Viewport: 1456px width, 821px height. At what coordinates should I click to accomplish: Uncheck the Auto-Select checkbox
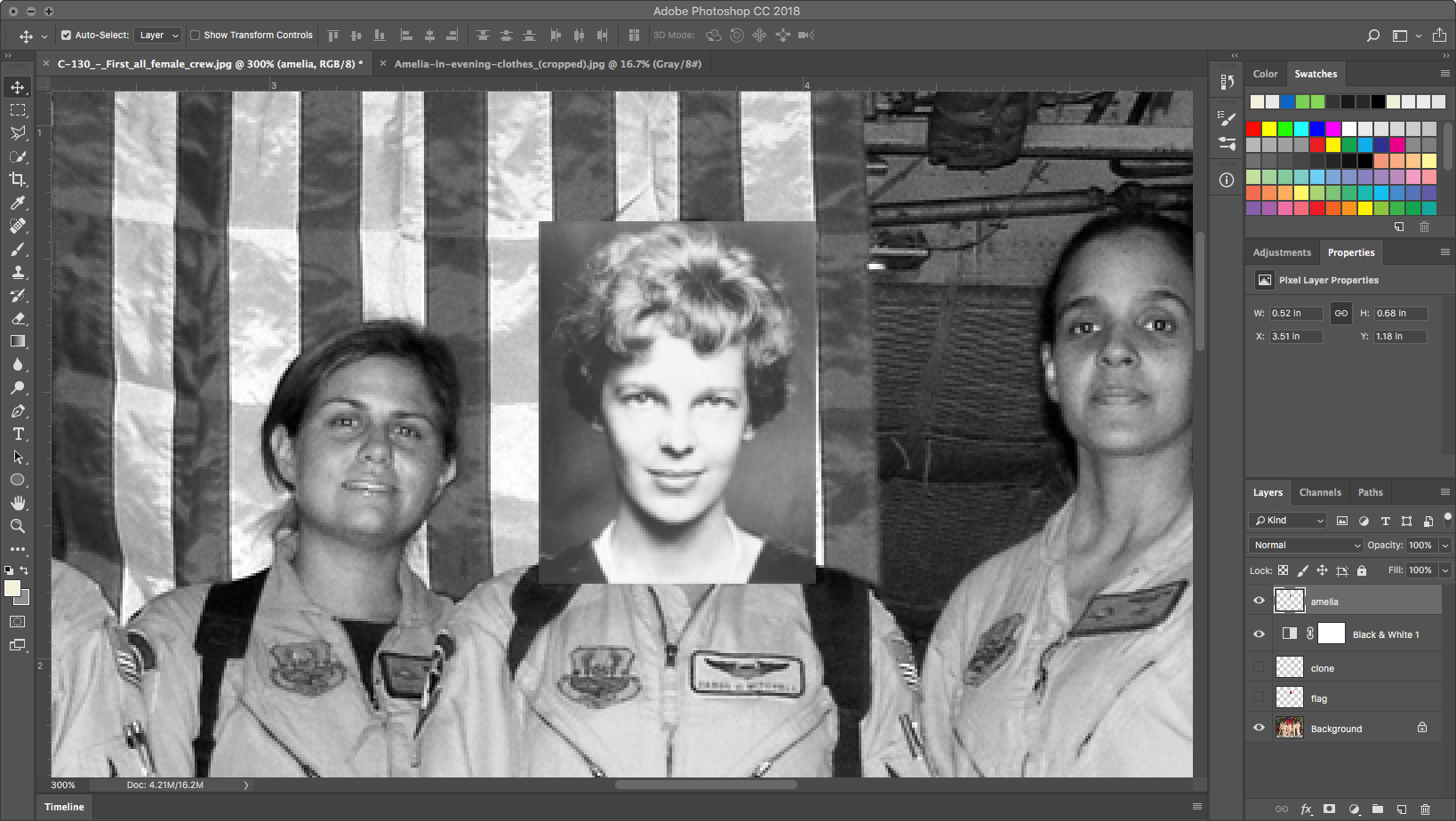tap(66, 36)
